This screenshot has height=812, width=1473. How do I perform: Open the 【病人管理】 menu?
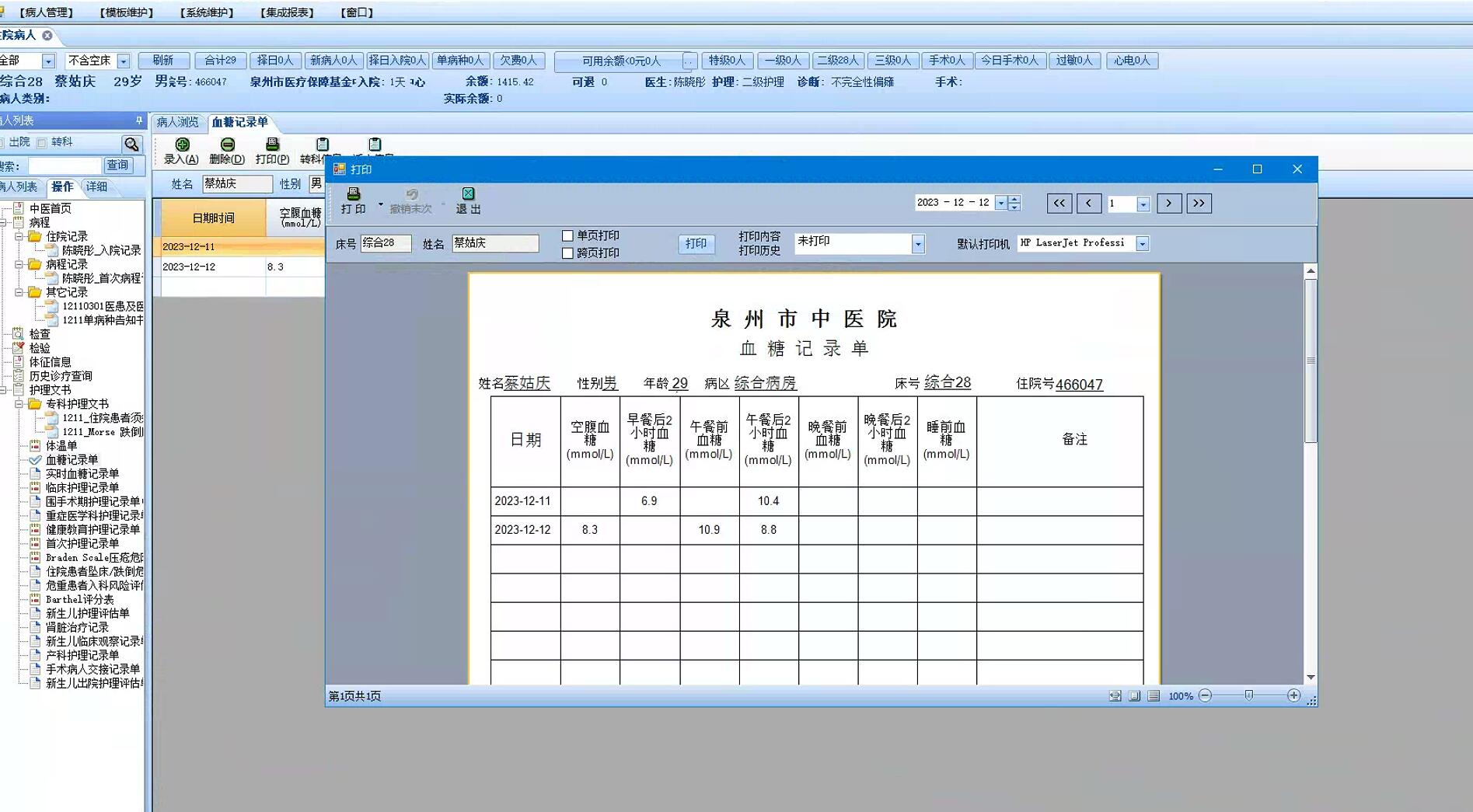[46, 12]
